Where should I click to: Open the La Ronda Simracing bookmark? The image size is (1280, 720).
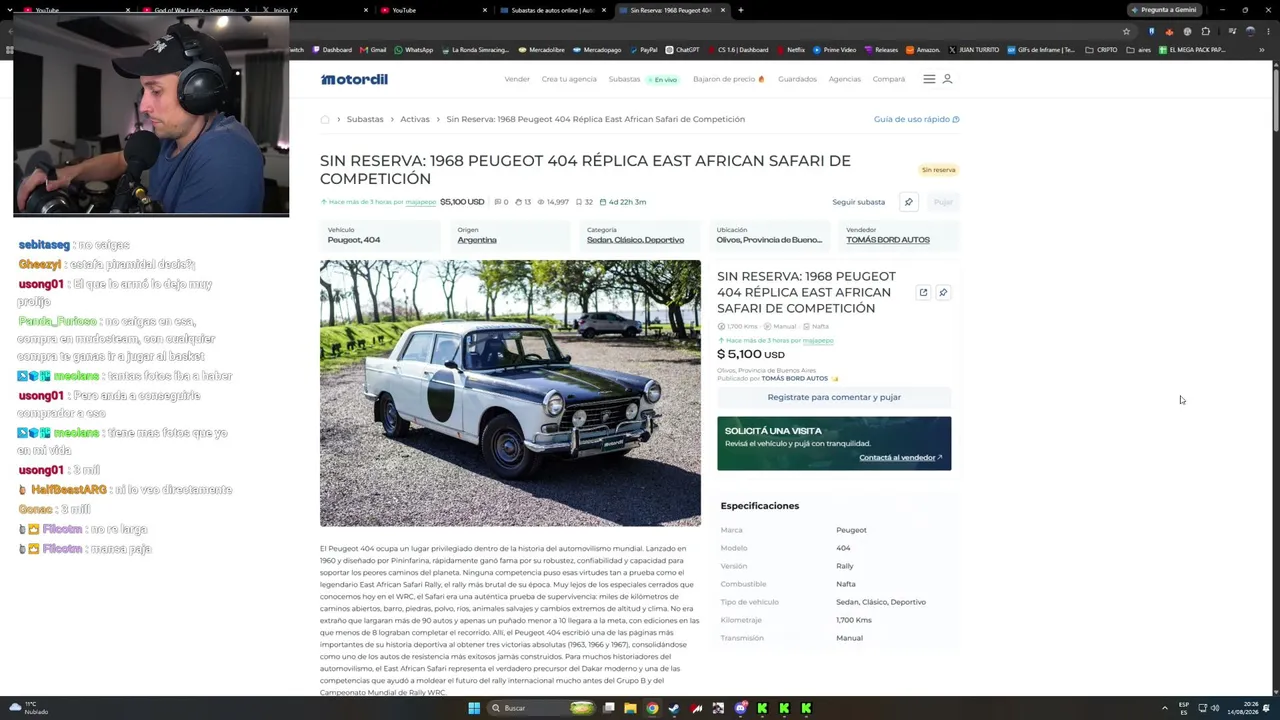[475, 50]
